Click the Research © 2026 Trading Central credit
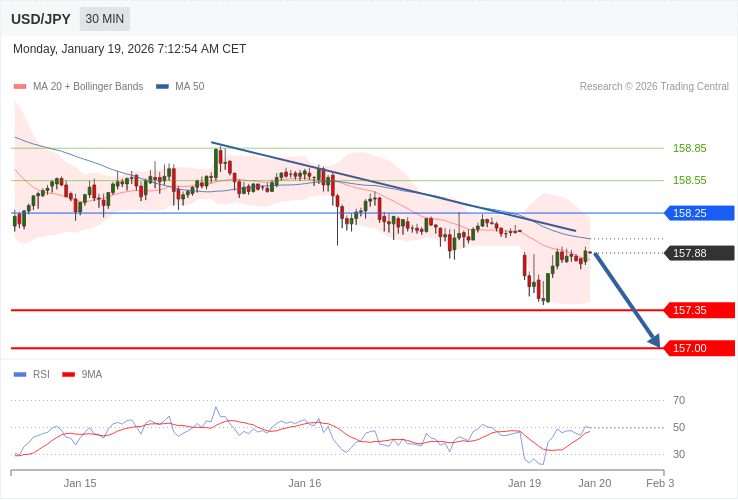Screen dimensions: 738x500 [x=654, y=87]
